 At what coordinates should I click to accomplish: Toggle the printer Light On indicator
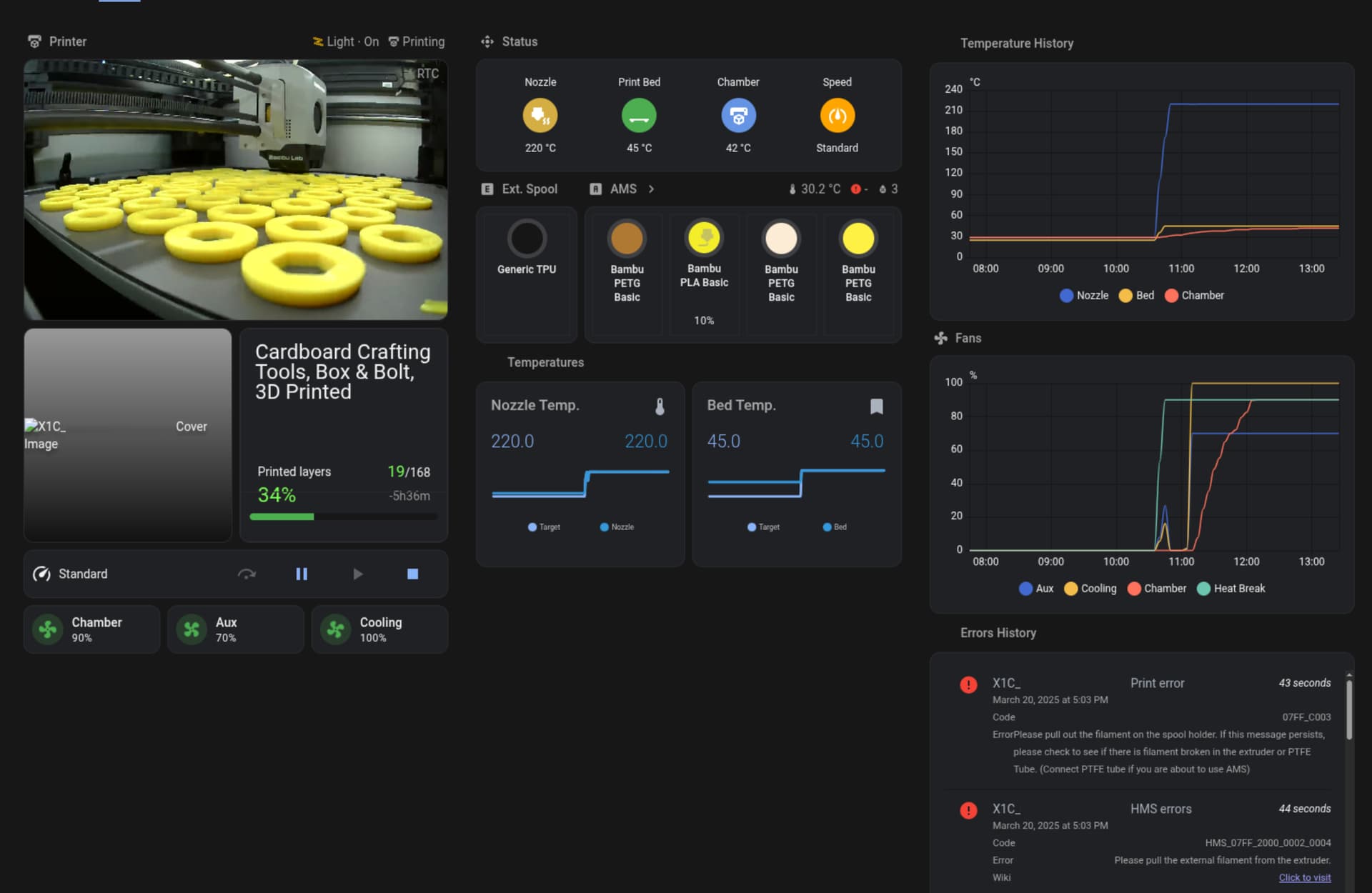(346, 41)
